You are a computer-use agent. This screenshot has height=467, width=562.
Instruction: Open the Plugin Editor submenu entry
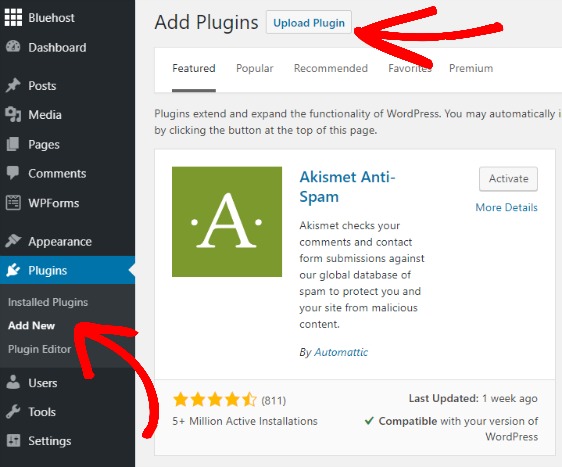39,349
